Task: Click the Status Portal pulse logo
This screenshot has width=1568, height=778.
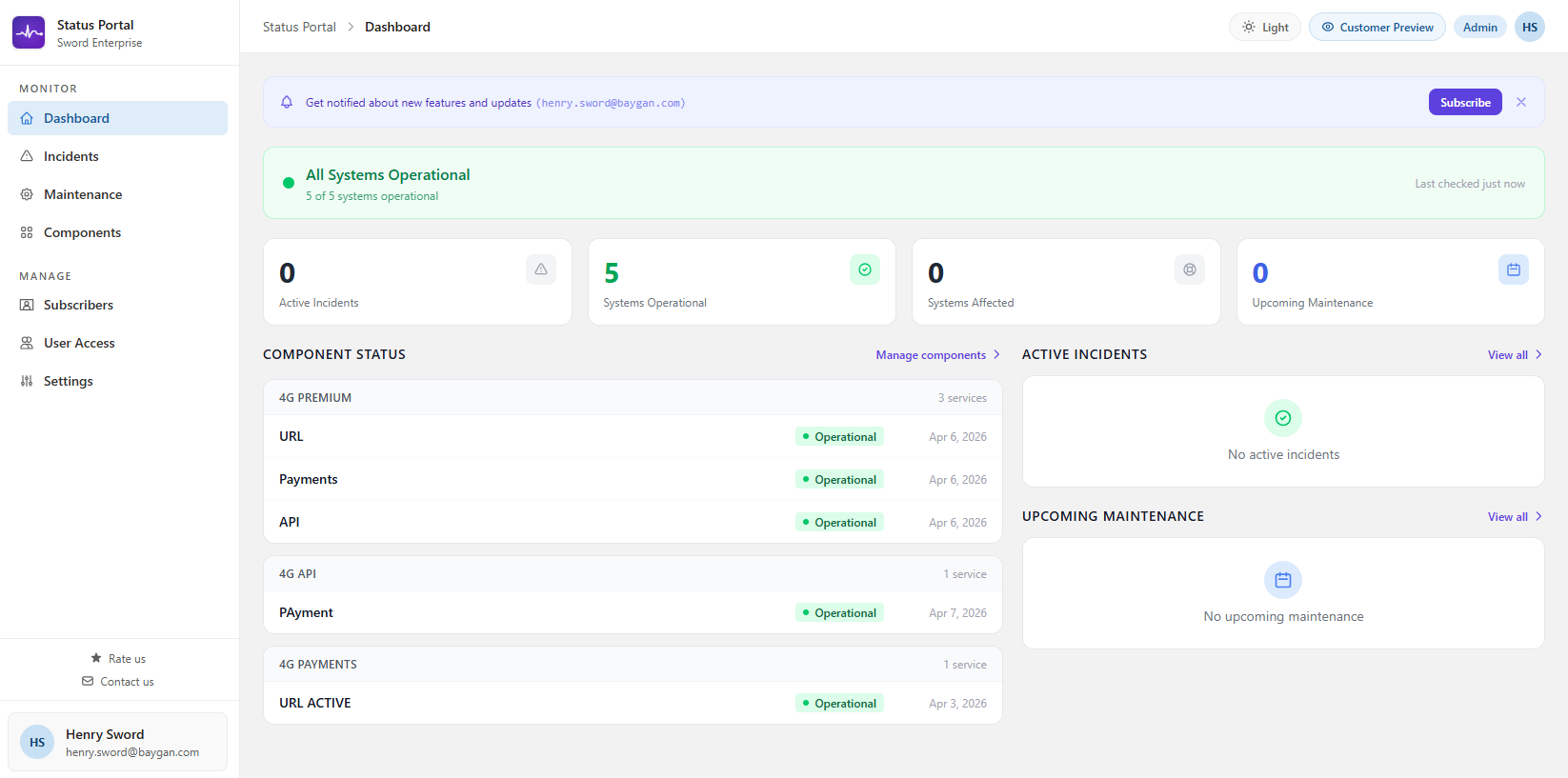Action: coord(29,32)
